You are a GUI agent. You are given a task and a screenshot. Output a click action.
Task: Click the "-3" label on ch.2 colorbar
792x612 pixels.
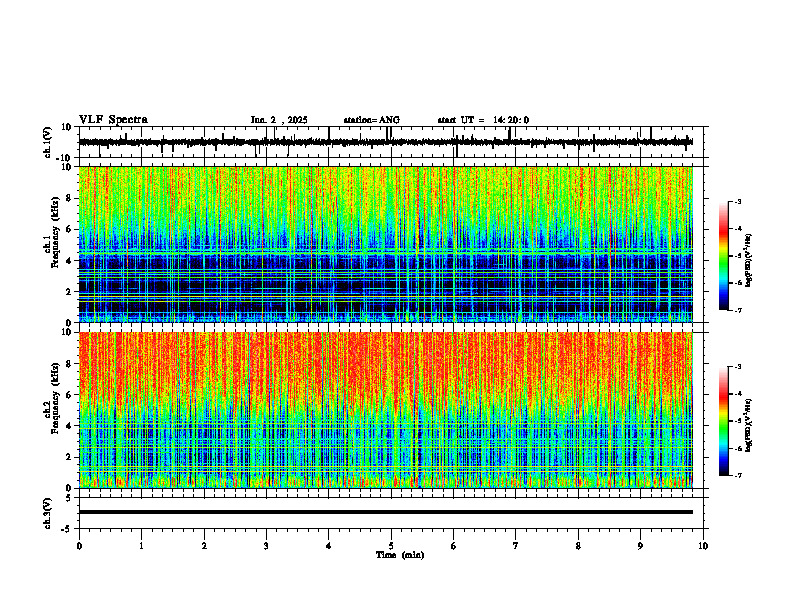point(738,367)
